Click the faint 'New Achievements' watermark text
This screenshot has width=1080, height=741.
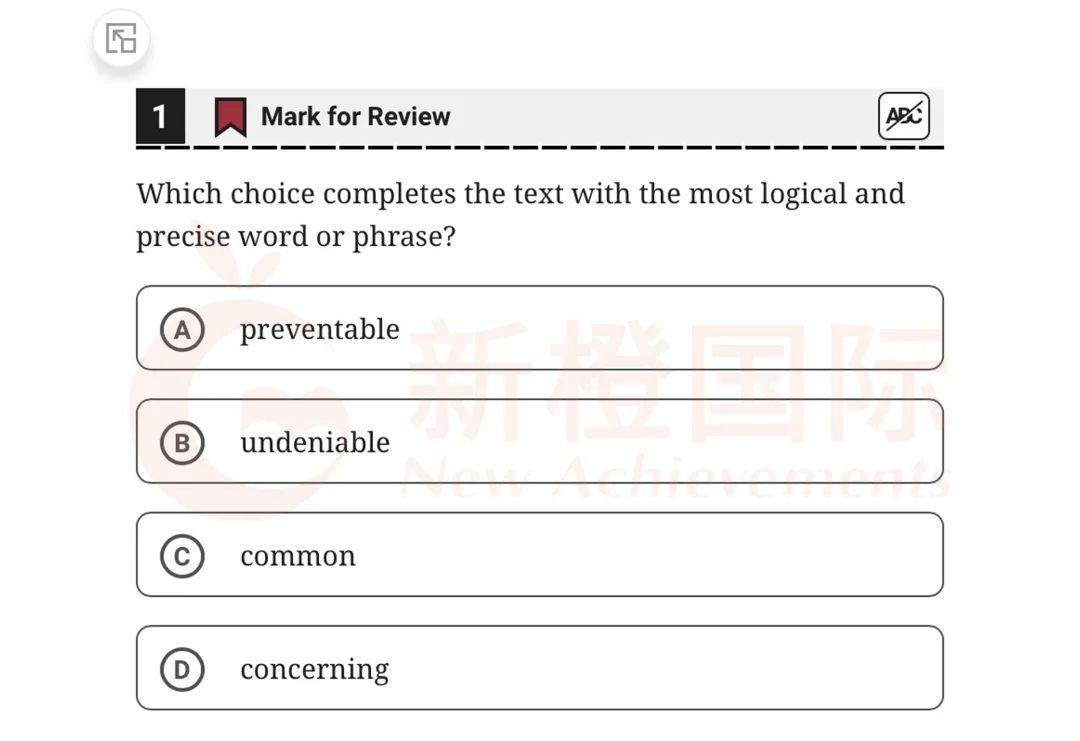pos(675,475)
